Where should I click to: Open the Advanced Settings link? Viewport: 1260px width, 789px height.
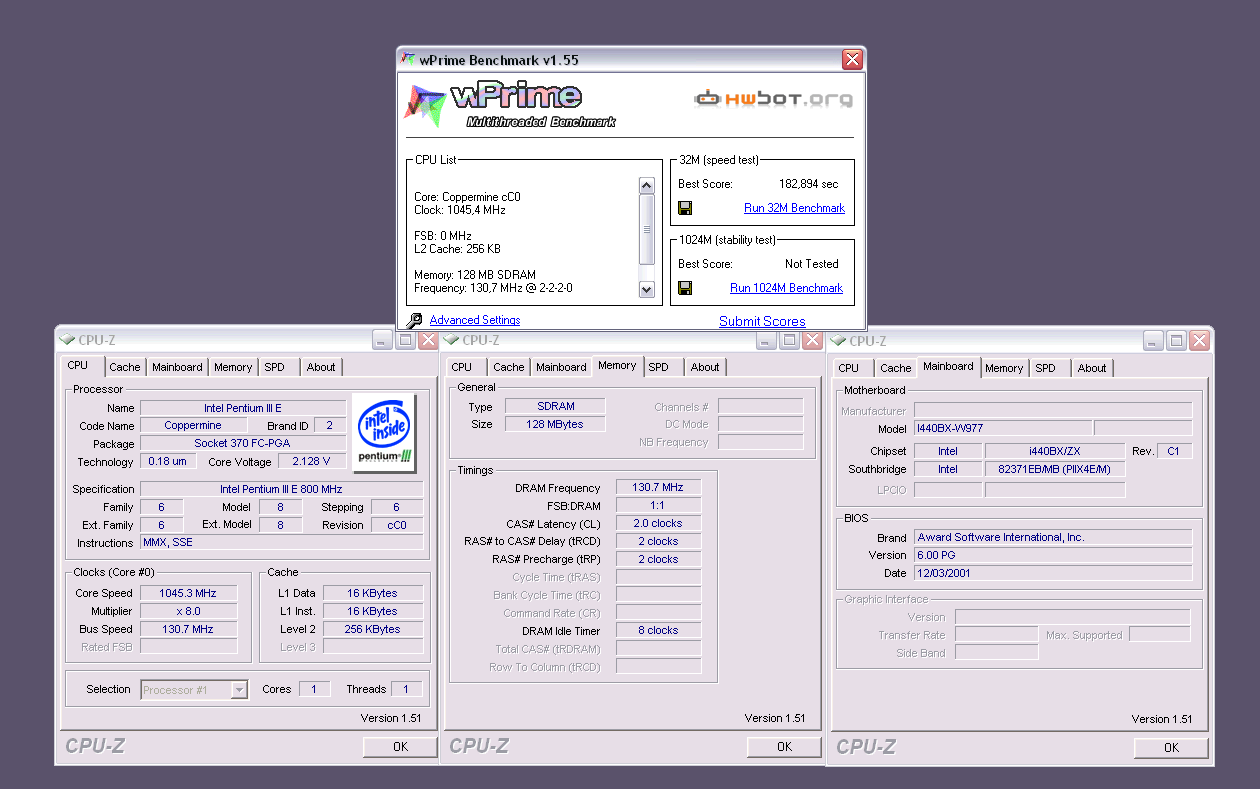(x=475, y=320)
